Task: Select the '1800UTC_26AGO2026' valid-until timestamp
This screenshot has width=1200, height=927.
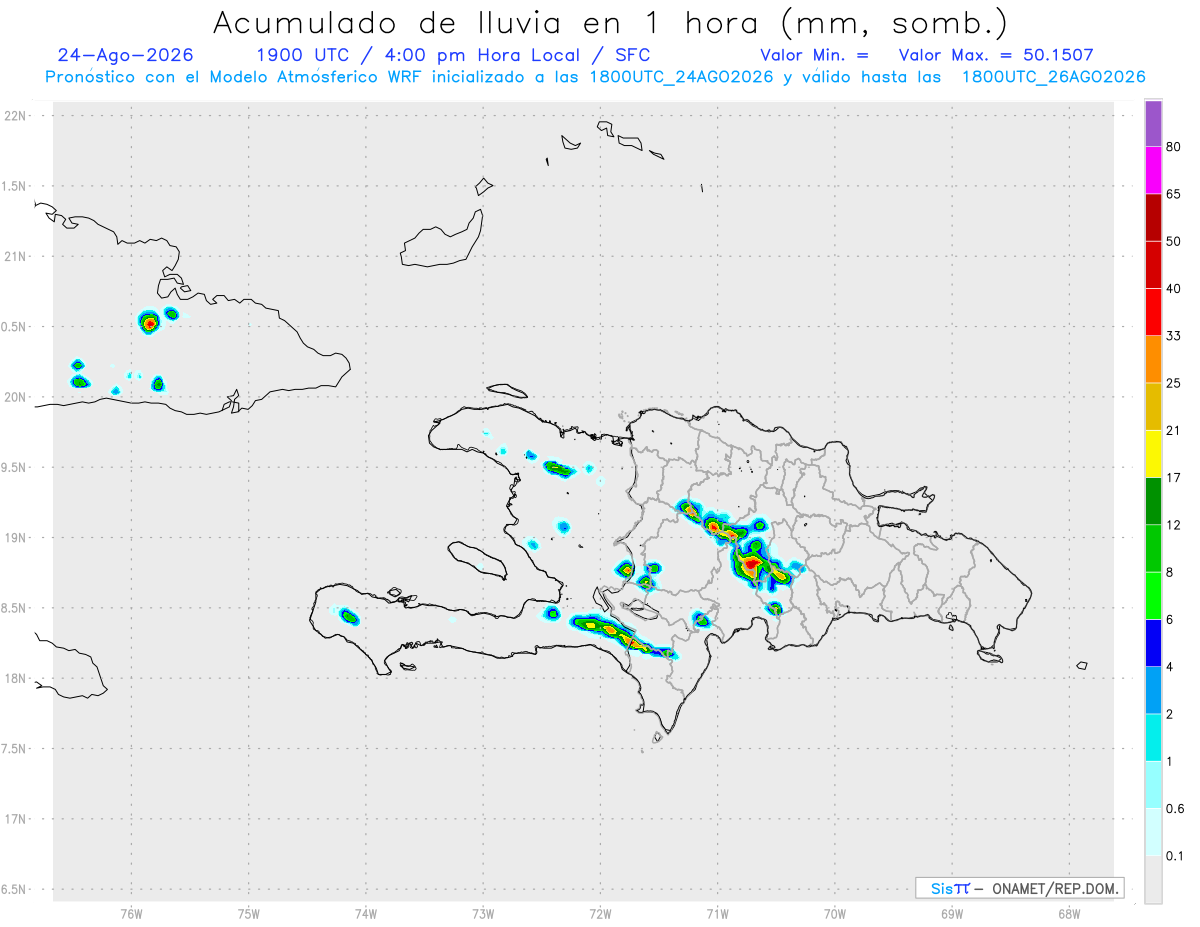Action: point(1053,77)
